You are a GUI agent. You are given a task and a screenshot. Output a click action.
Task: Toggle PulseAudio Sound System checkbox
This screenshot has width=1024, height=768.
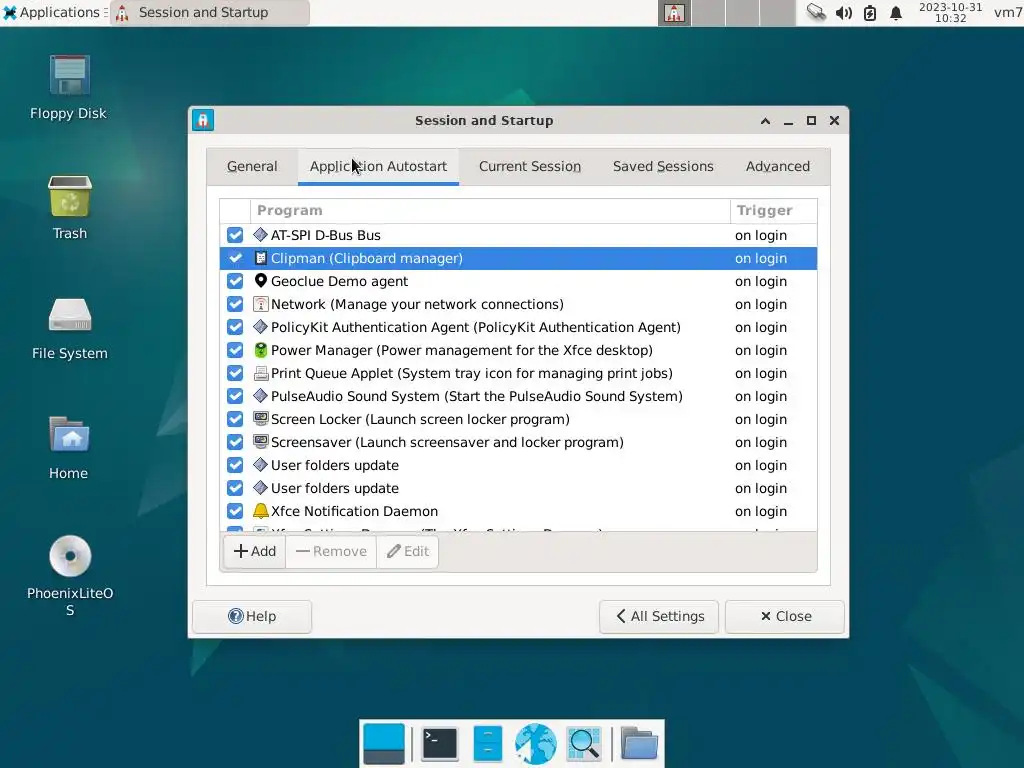(x=235, y=396)
